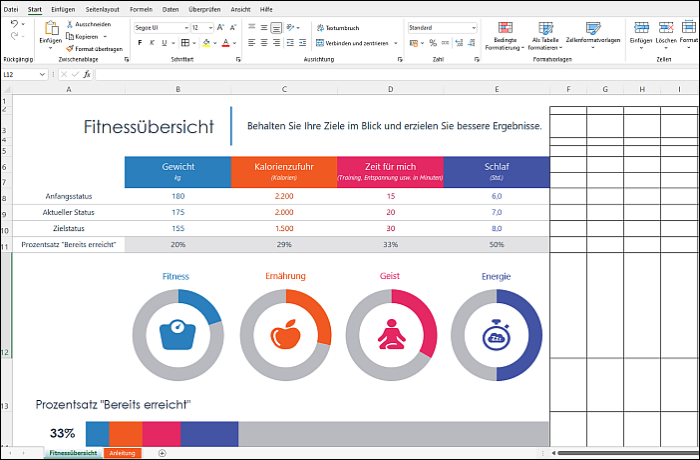
Task: Click the undo arrow icon
Action: [x=15, y=24]
